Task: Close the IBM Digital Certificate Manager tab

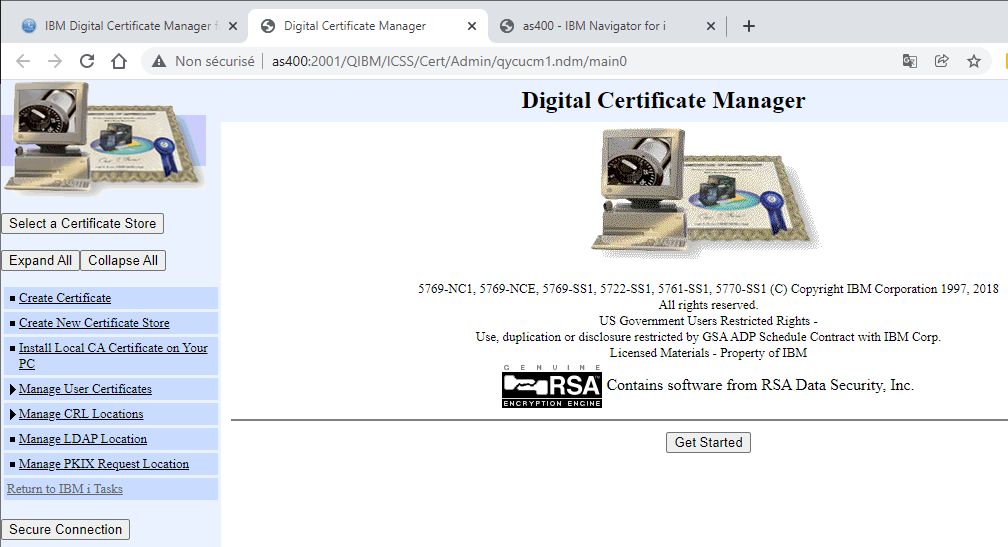Action: coord(233,26)
